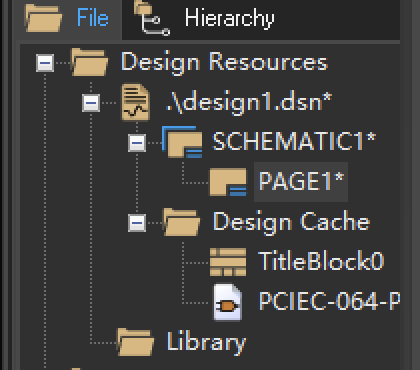Click the Design Resources folder icon
Image resolution: width=420 pixels, height=370 pixels.
[90, 62]
